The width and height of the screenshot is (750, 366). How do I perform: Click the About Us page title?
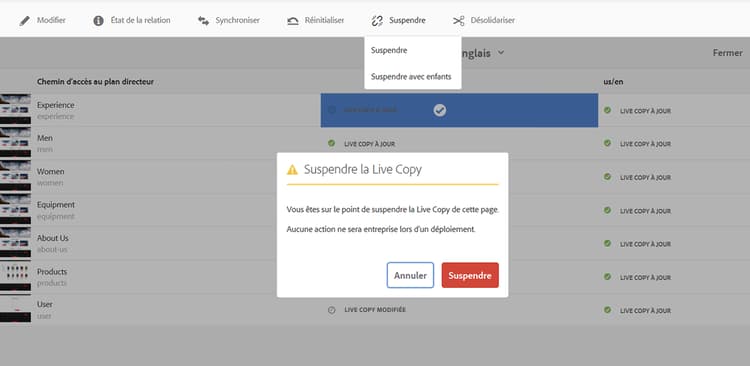coord(53,238)
